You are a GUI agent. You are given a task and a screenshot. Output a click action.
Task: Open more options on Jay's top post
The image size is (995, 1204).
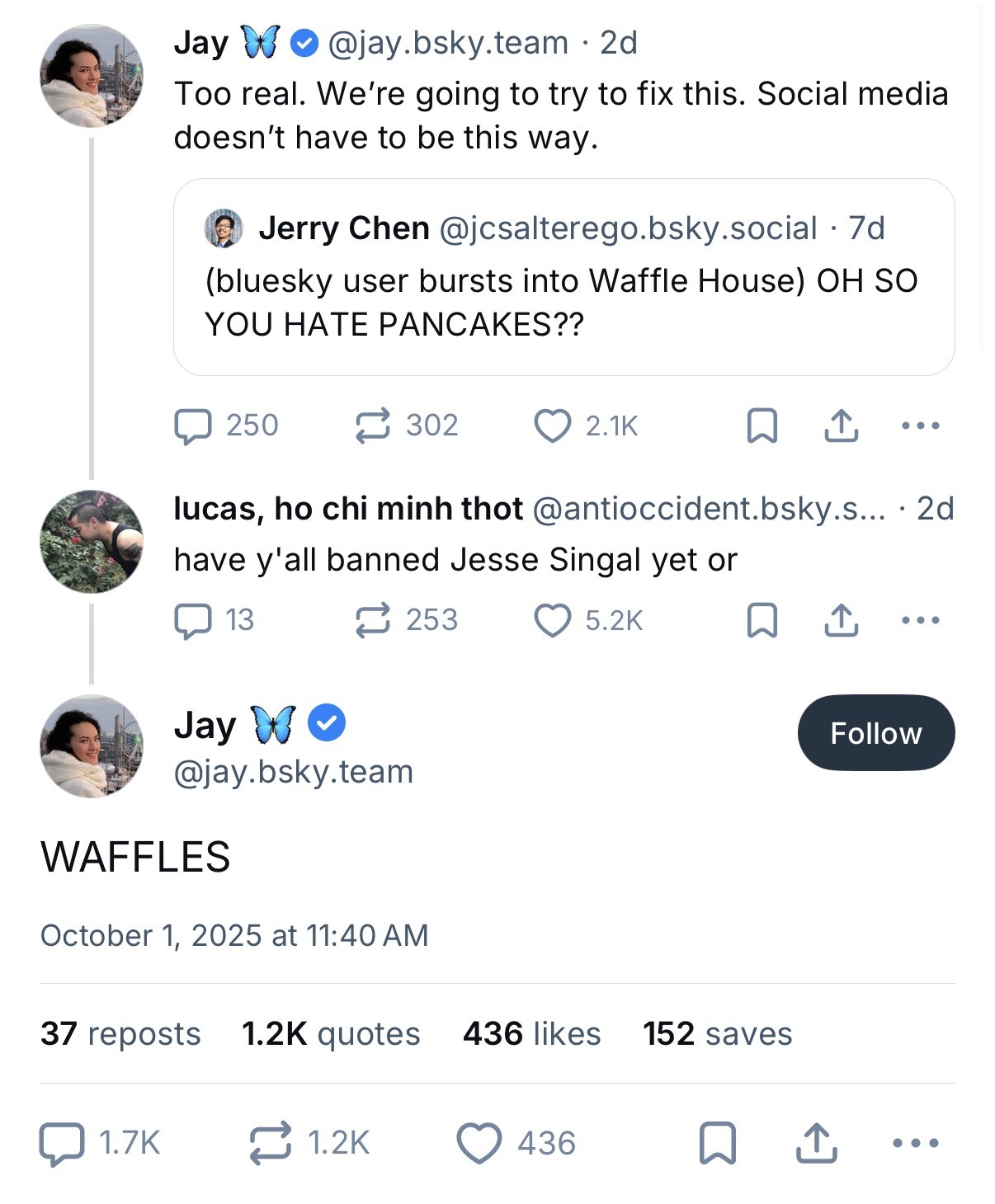click(x=920, y=426)
